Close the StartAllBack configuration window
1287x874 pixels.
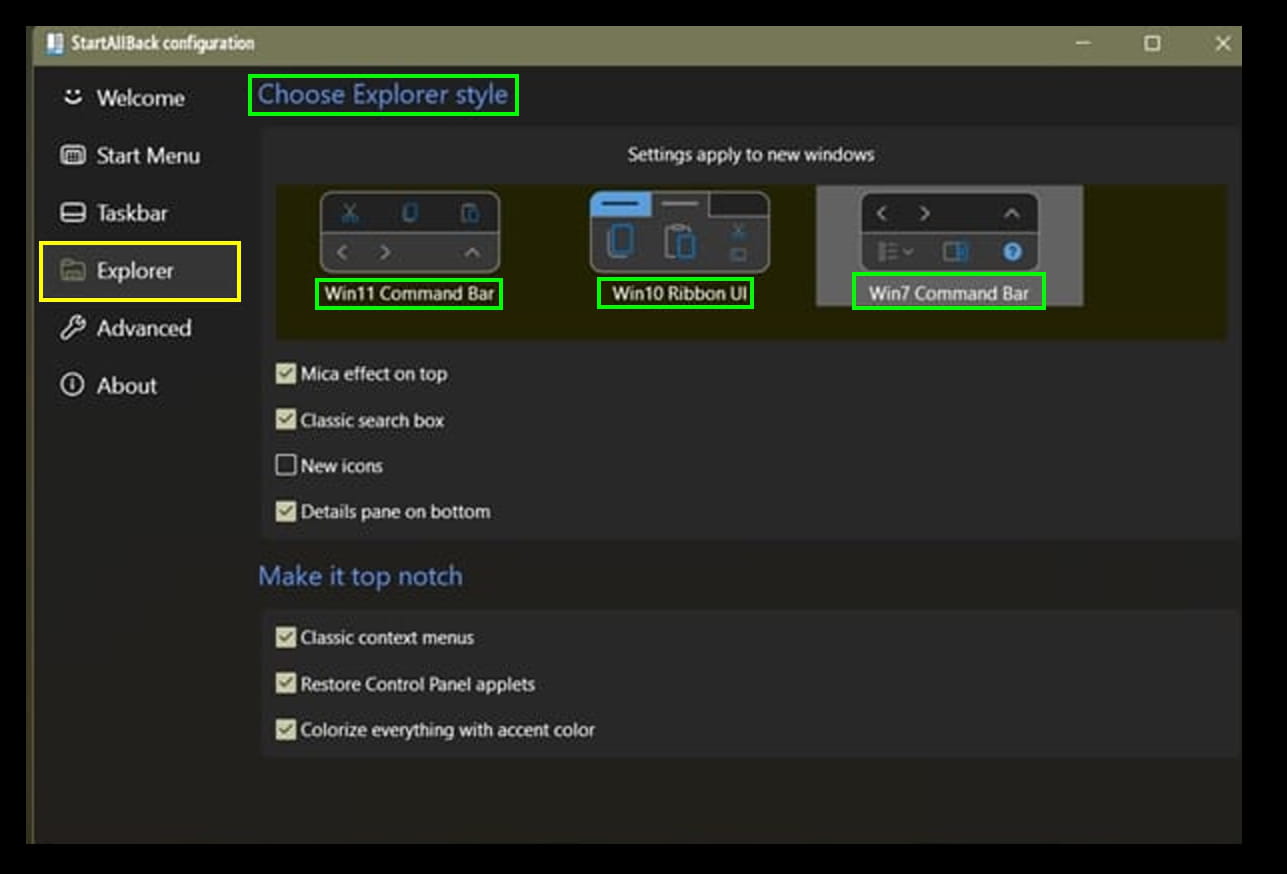click(x=1222, y=43)
